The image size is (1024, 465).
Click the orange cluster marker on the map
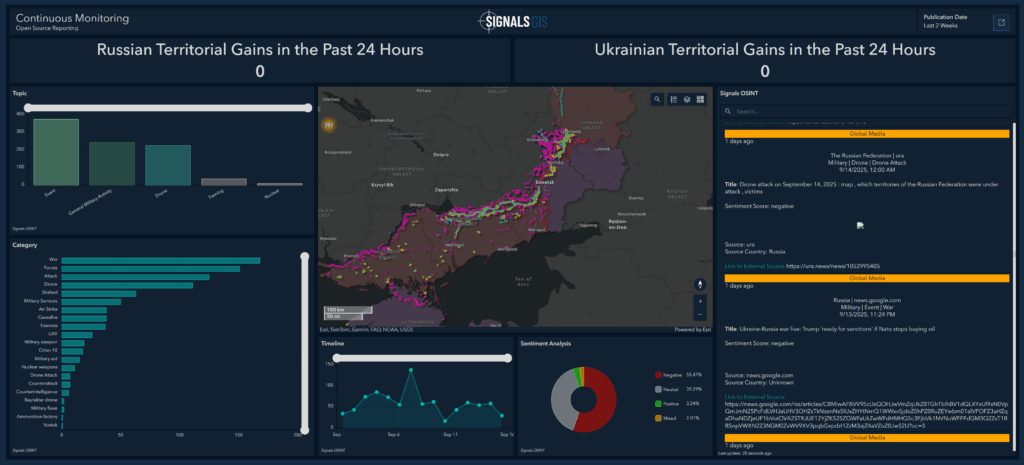pyautogui.click(x=327, y=124)
